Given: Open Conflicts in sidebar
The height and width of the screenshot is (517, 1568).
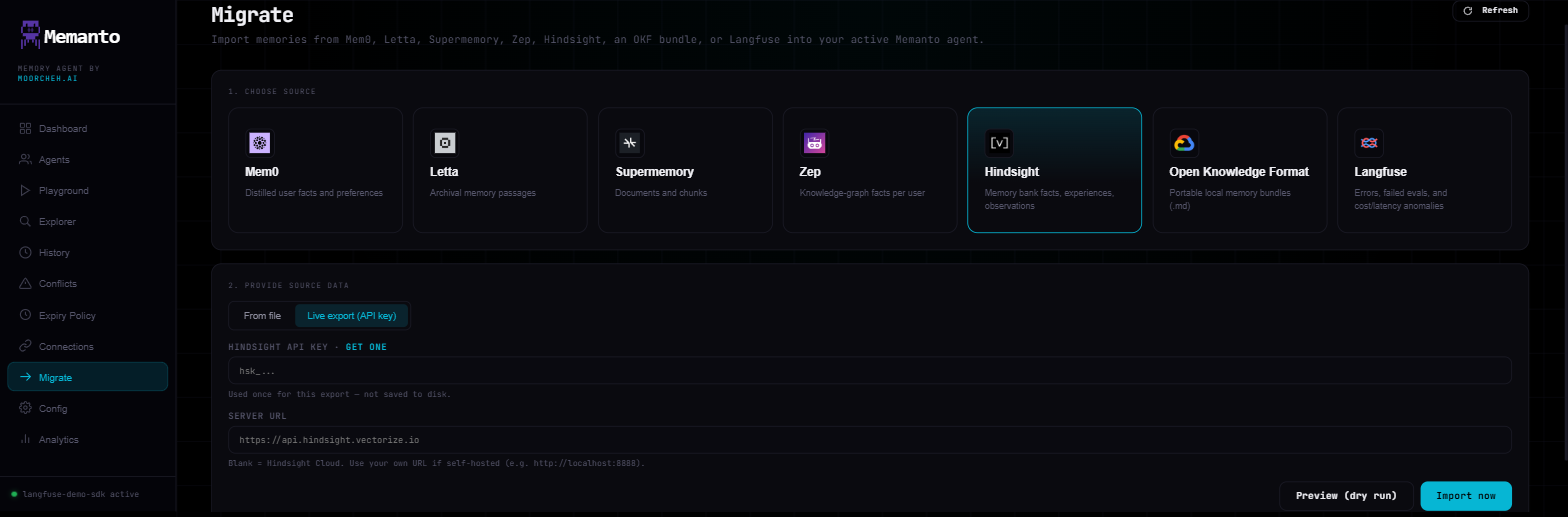Looking at the screenshot, I should coord(87,284).
